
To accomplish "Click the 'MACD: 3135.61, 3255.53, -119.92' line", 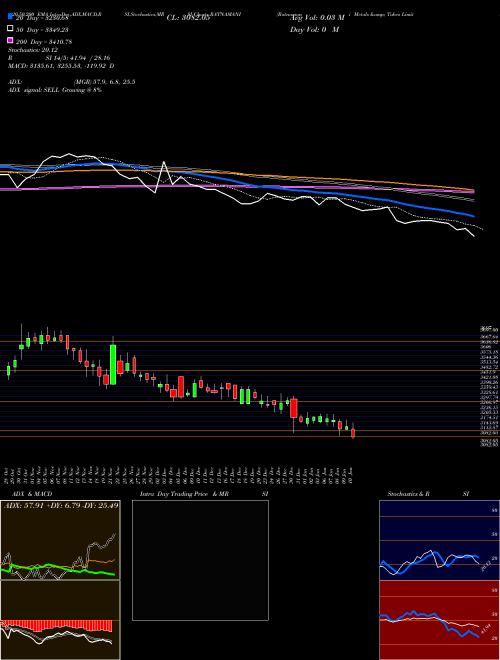I will coord(61,66).
